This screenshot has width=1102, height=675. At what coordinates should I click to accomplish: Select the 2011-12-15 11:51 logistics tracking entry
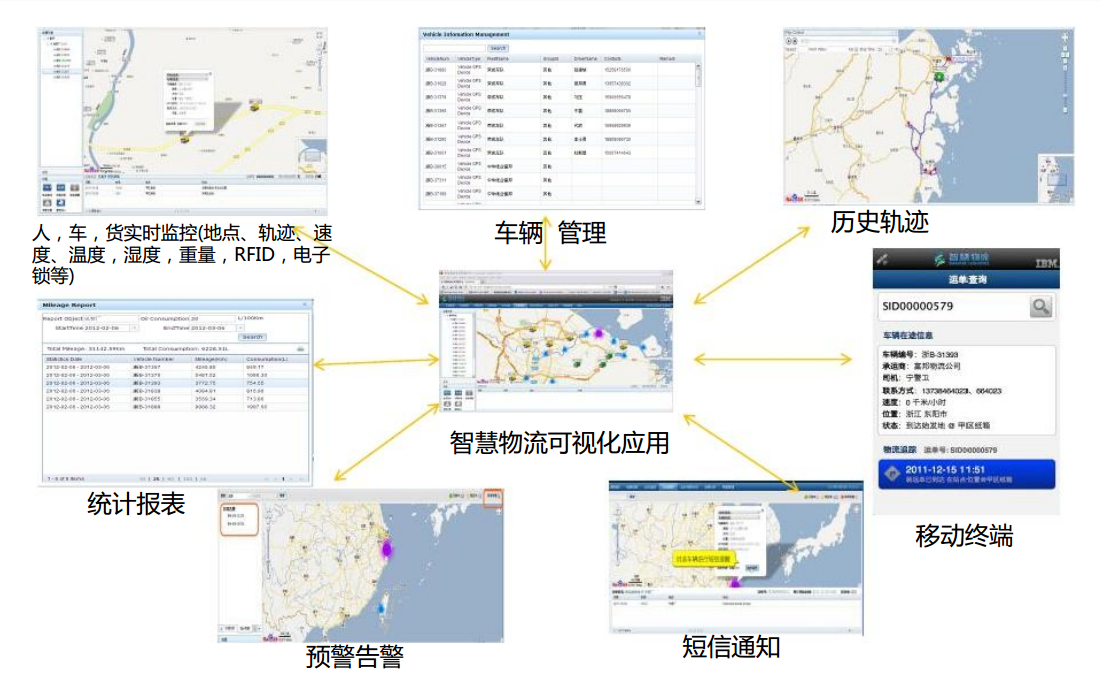click(x=967, y=473)
